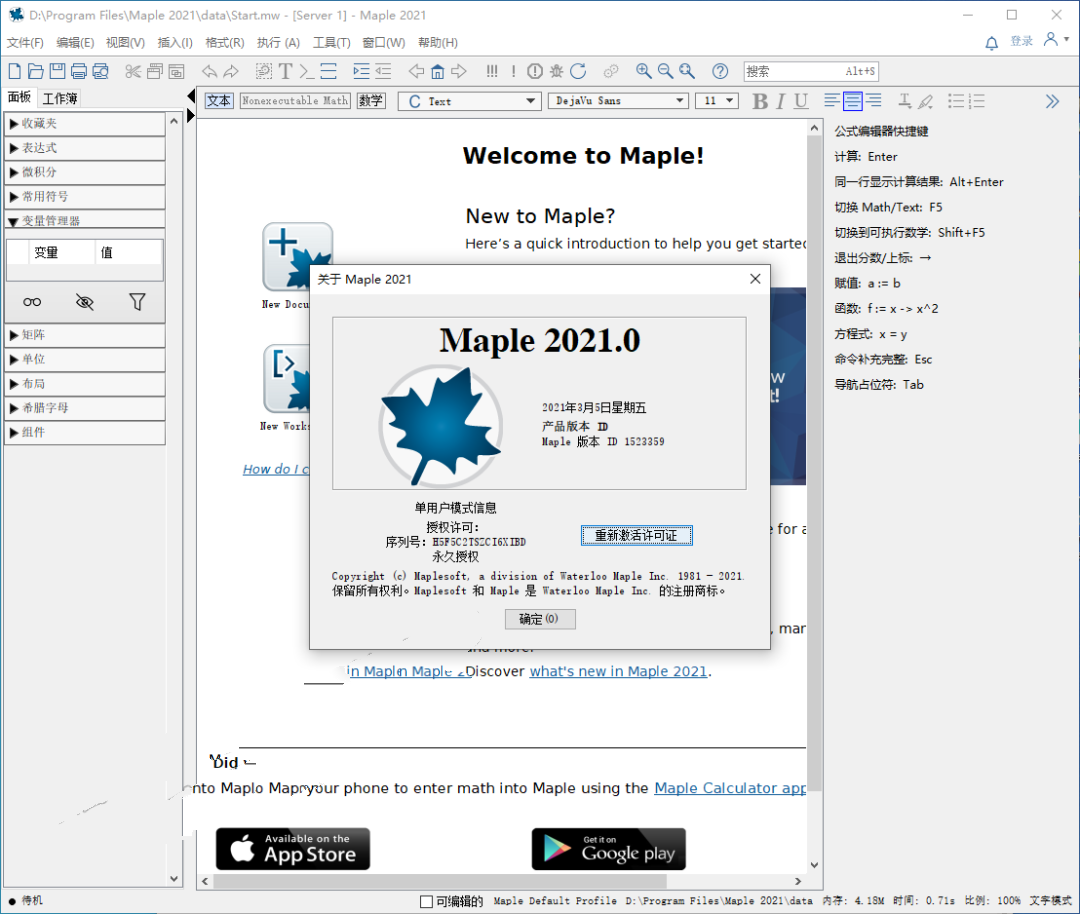Screen dimensions: 1080x914
Task: Open the 编辑(E) menu
Action: pyautogui.click(x=75, y=43)
